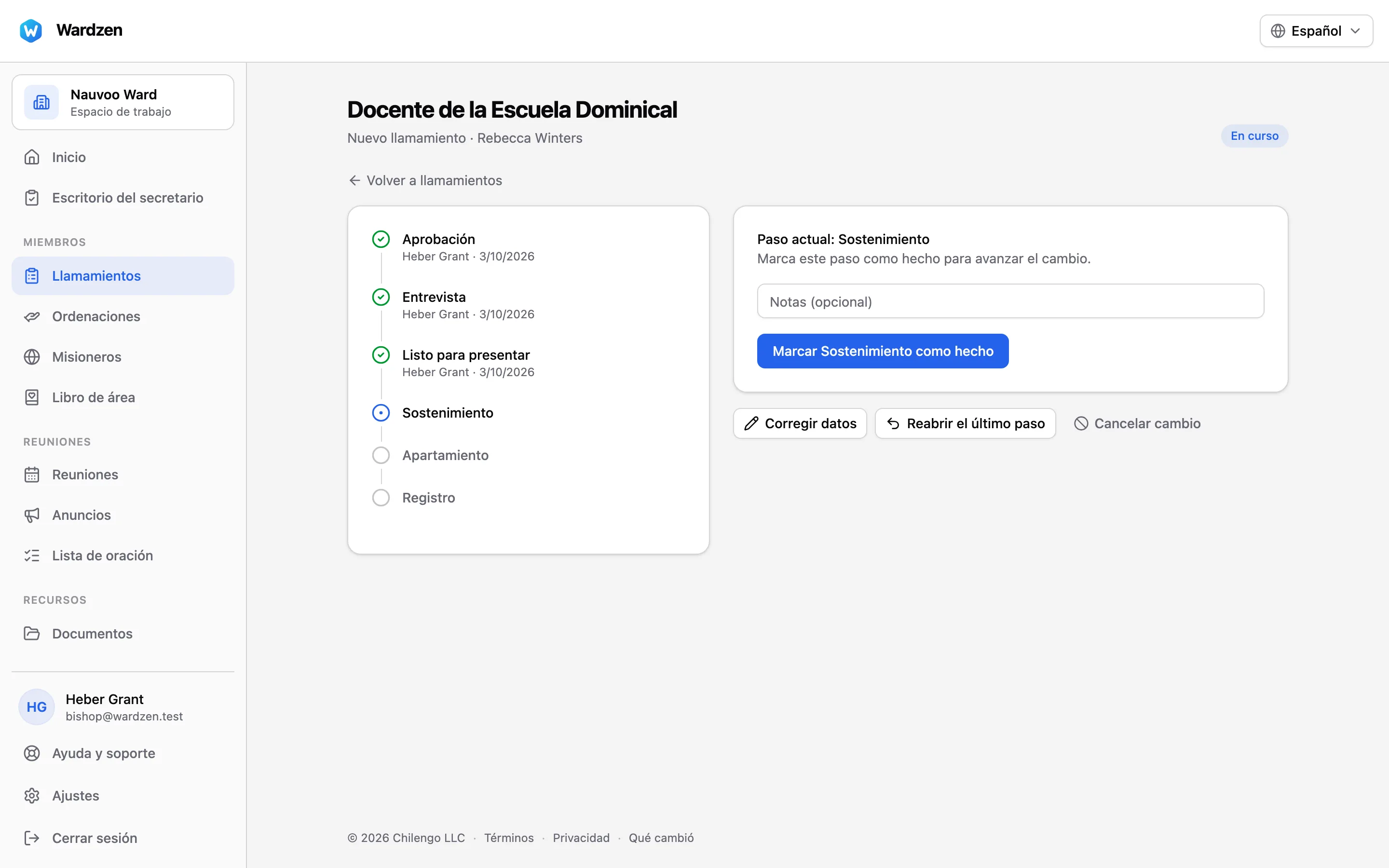
Task: Select the Aprobación completed step marker
Action: 381,239
